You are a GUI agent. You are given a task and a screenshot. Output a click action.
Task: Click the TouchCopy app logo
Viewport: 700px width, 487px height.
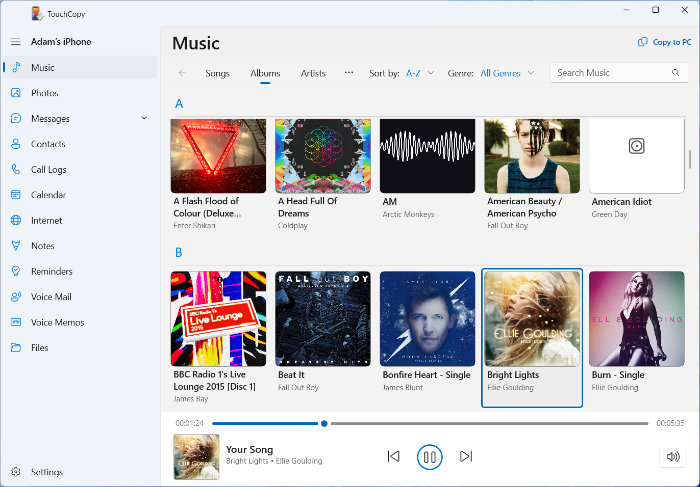point(37,14)
